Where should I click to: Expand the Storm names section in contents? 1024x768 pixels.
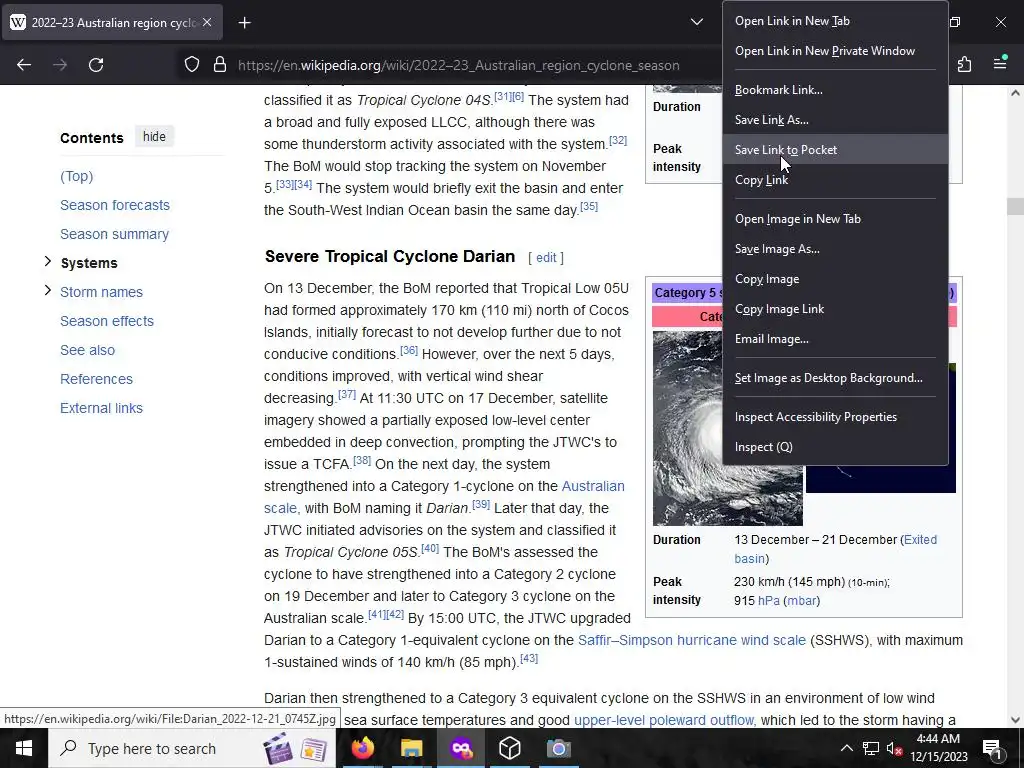click(x=47, y=291)
